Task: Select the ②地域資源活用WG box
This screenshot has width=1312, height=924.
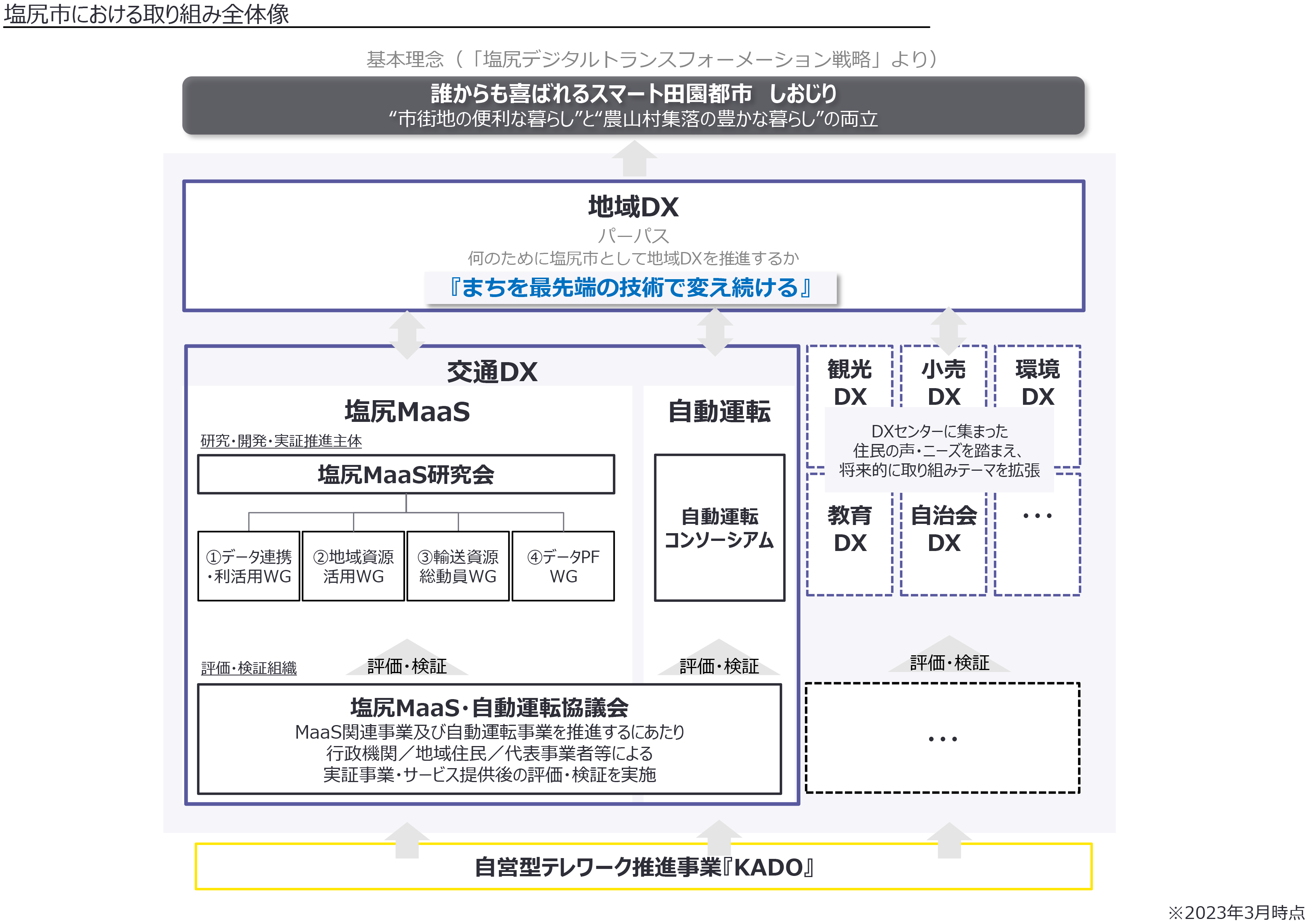Action: (x=353, y=566)
